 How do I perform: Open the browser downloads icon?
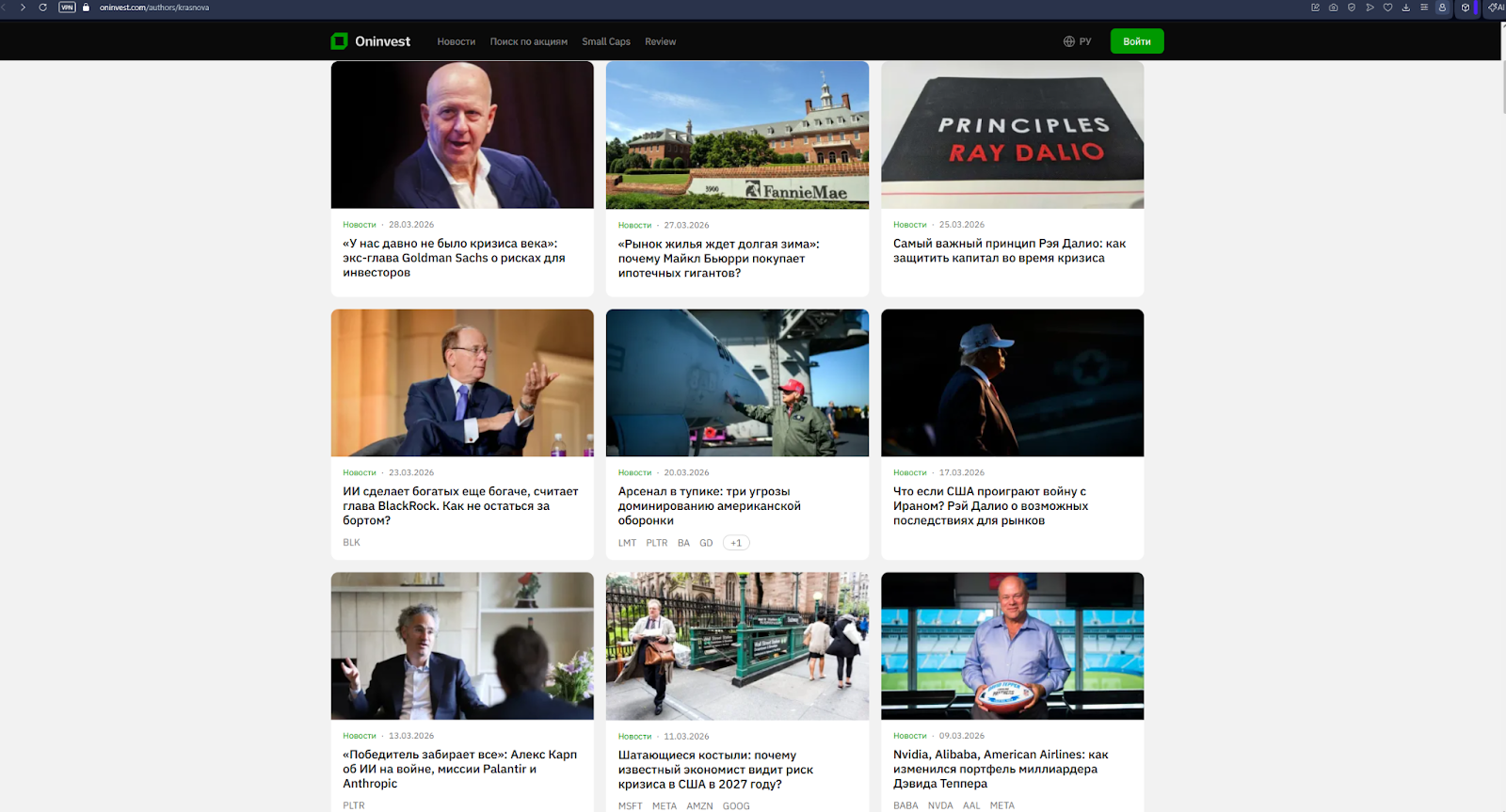(x=1405, y=8)
